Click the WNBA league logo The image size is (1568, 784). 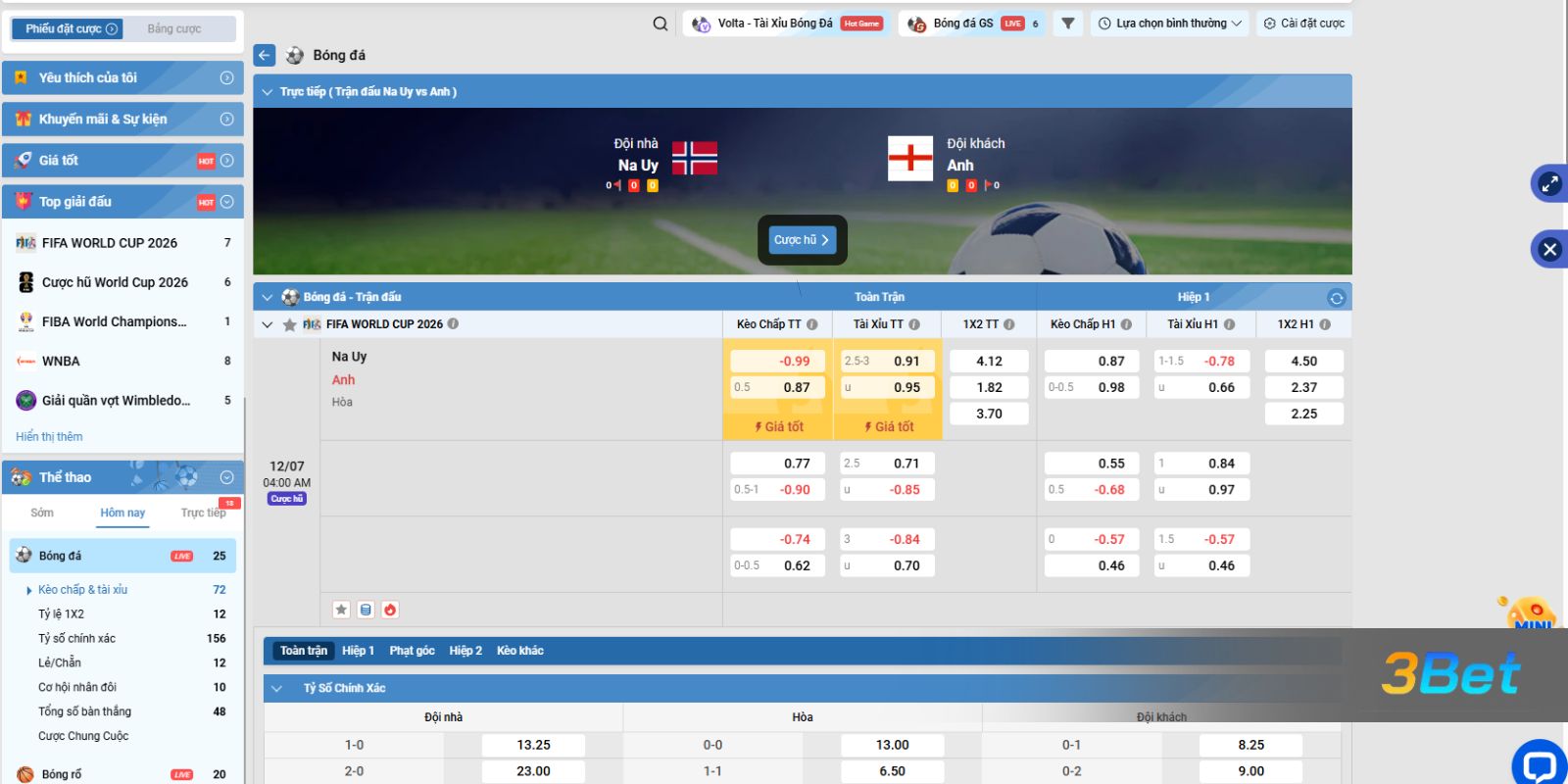coord(26,361)
